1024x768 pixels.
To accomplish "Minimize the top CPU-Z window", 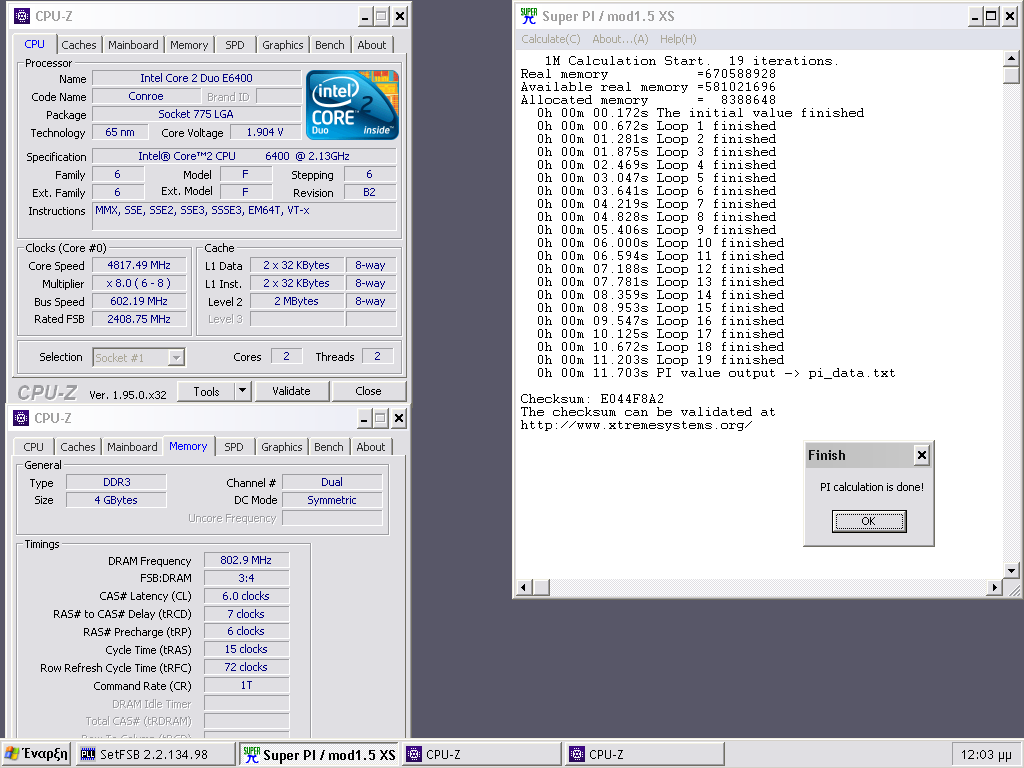I will coord(364,16).
